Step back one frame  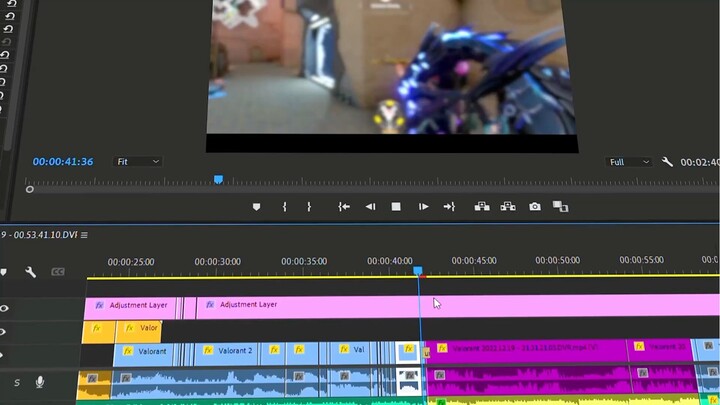370,207
